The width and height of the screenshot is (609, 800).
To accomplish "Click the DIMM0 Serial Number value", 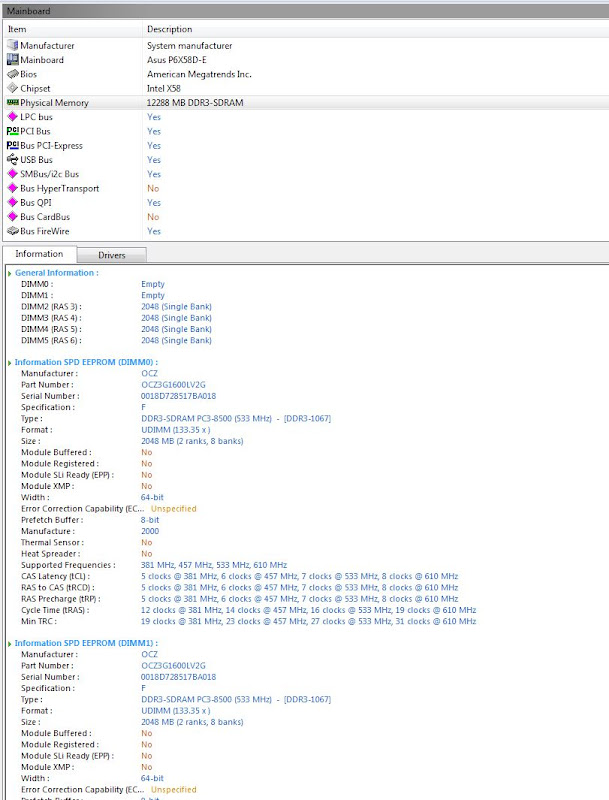I will pos(179,396).
